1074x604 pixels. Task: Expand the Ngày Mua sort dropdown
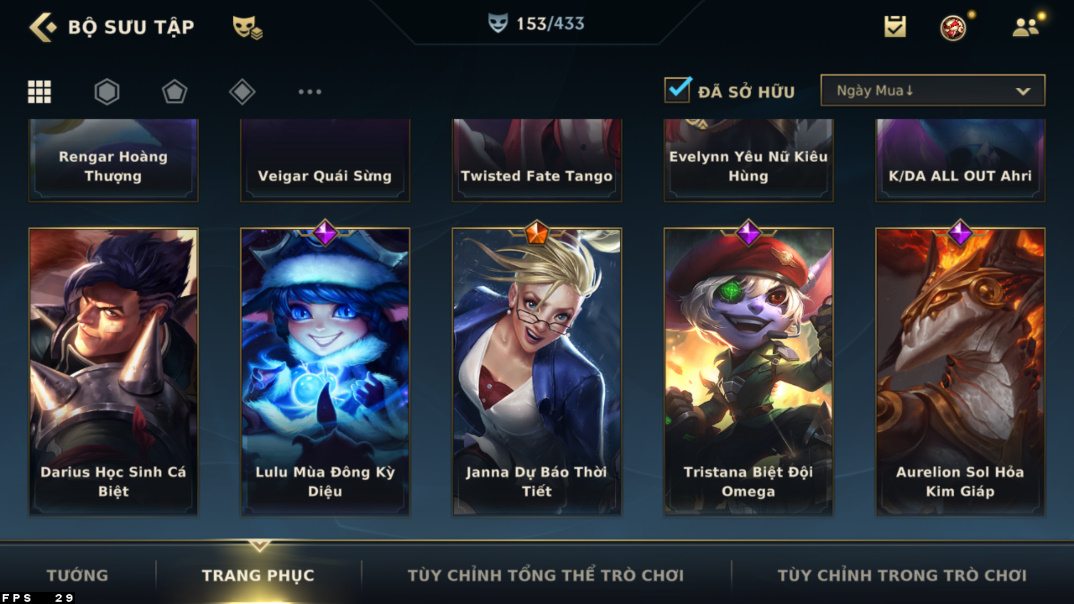pos(933,90)
